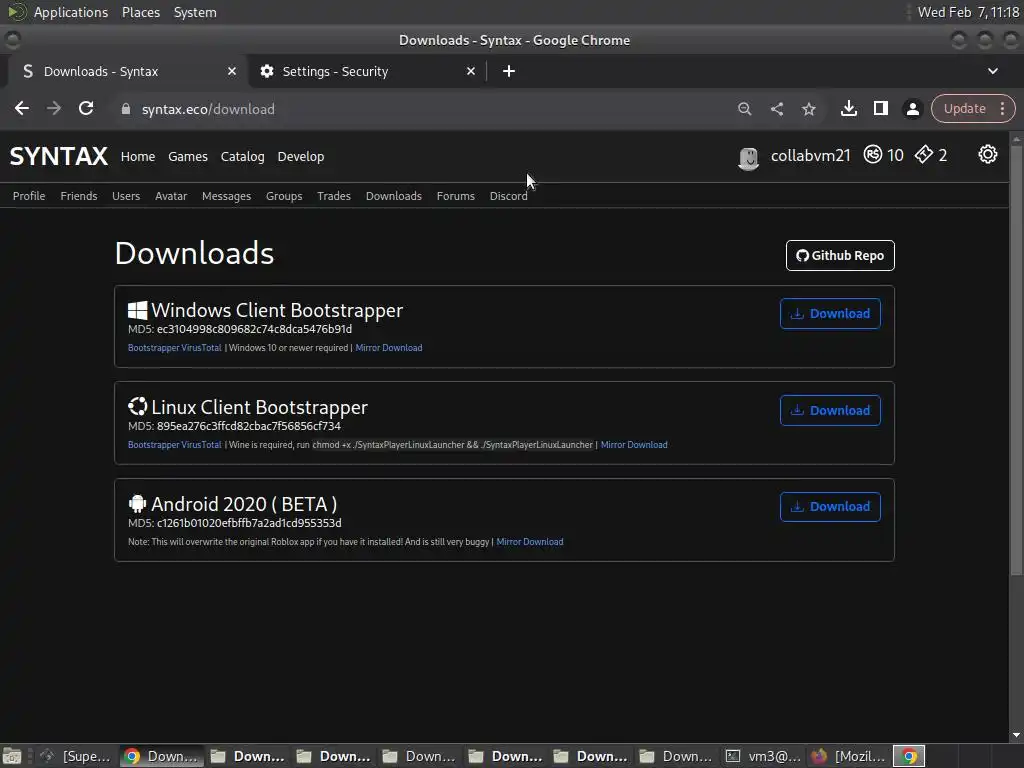Open the Friends sub navigation link
Screen dimensions: 1024x768
tap(78, 196)
